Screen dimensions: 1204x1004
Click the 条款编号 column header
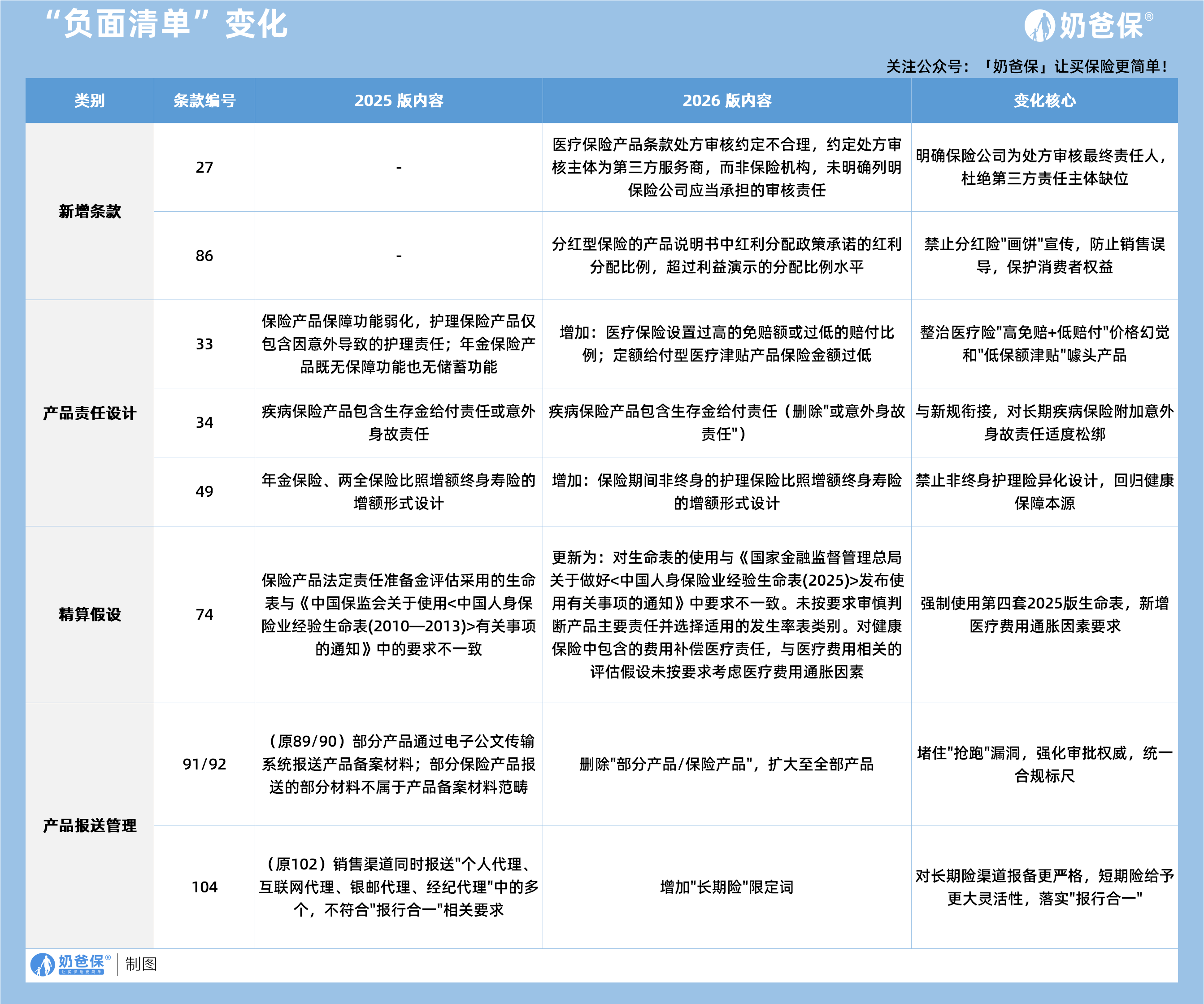click(204, 101)
